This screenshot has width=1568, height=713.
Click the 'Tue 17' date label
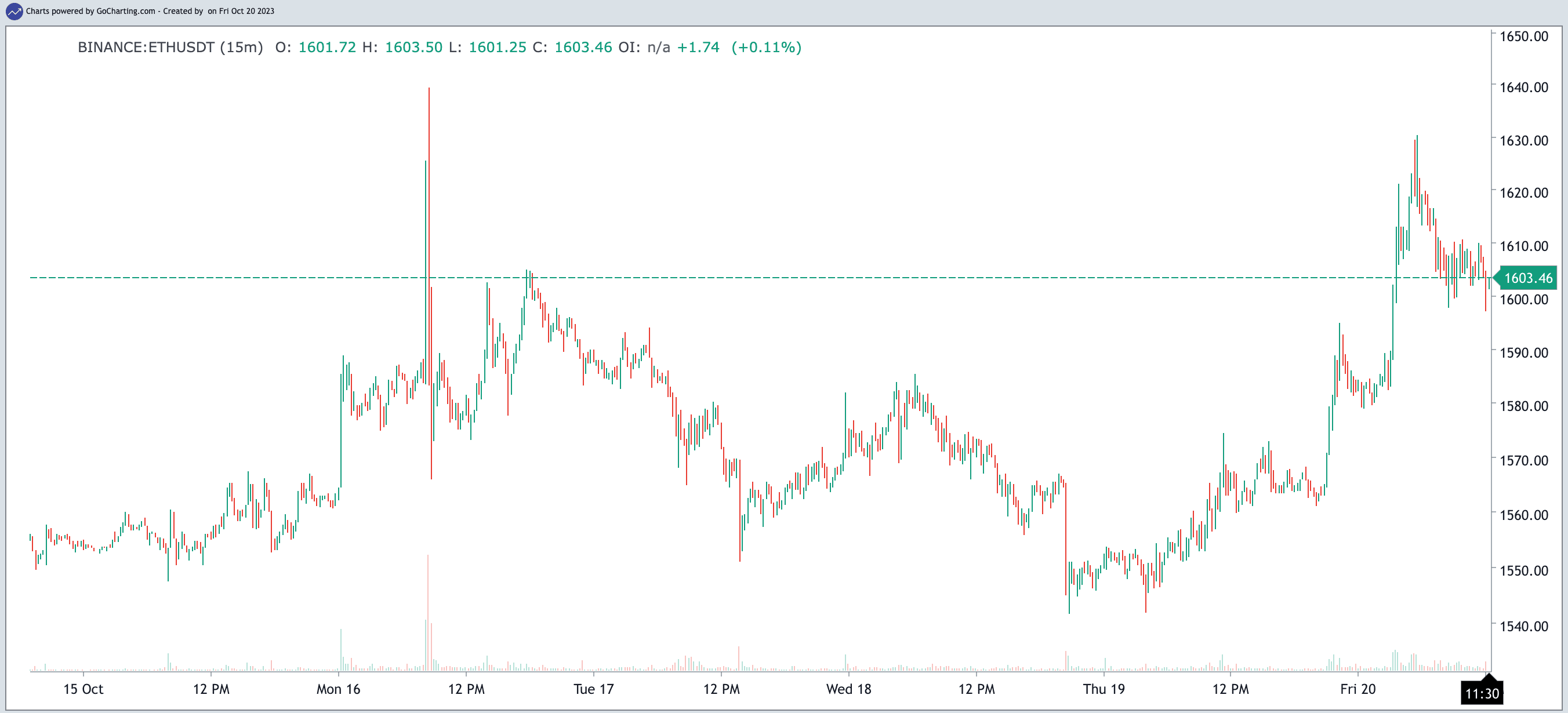coord(593,689)
